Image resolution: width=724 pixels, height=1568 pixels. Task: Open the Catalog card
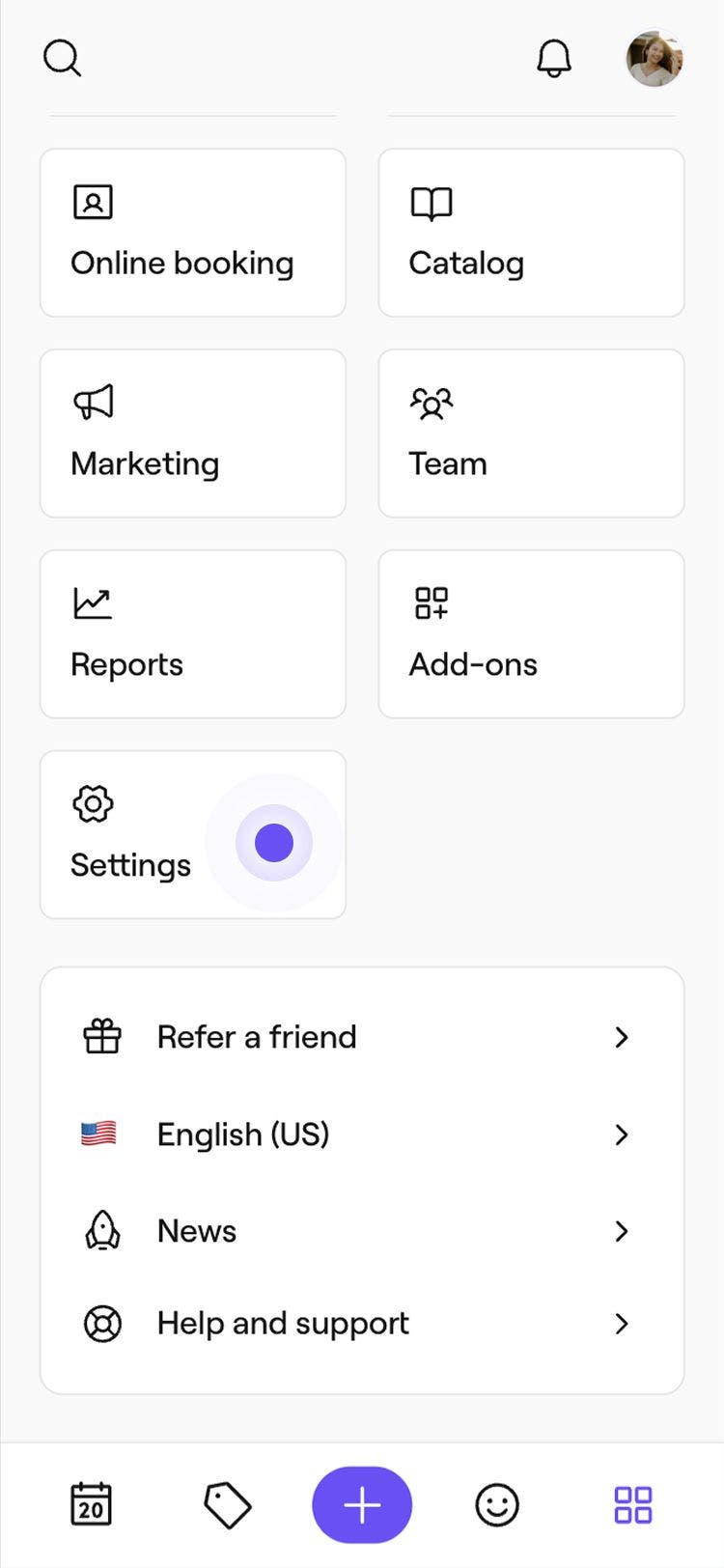click(531, 233)
